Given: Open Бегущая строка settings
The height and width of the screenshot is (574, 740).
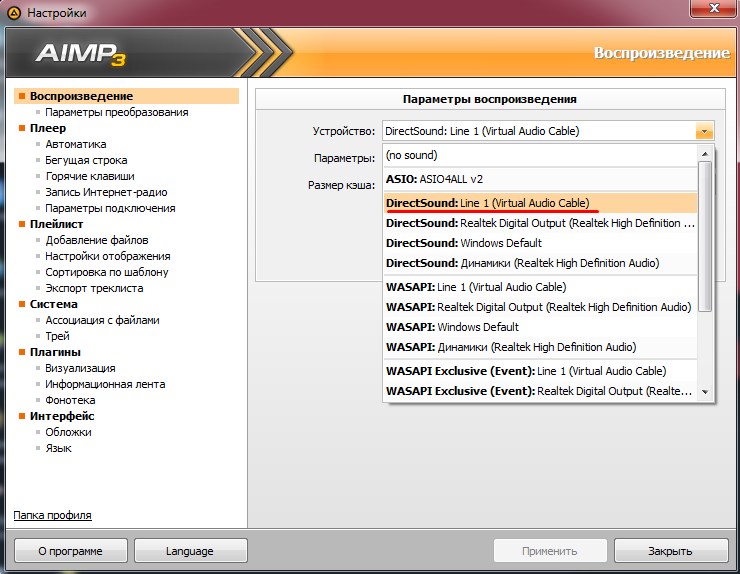Looking at the screenshot, I should tap(86, 160).
